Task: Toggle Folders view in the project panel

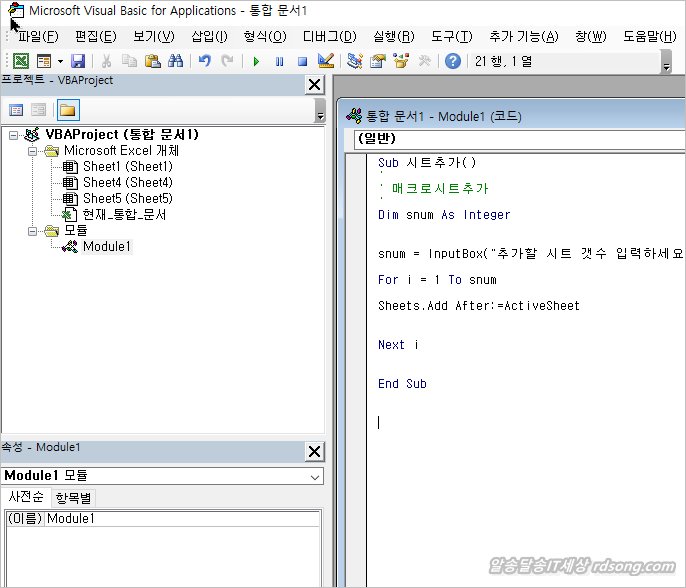Action: pyautogui.click(x=67, y=110)
